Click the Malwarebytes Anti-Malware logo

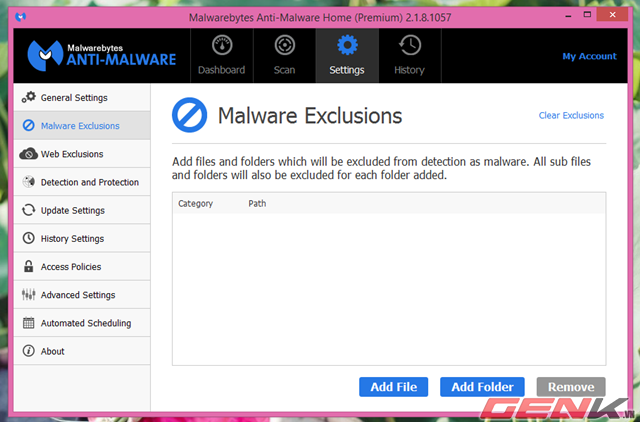[102, 56]
